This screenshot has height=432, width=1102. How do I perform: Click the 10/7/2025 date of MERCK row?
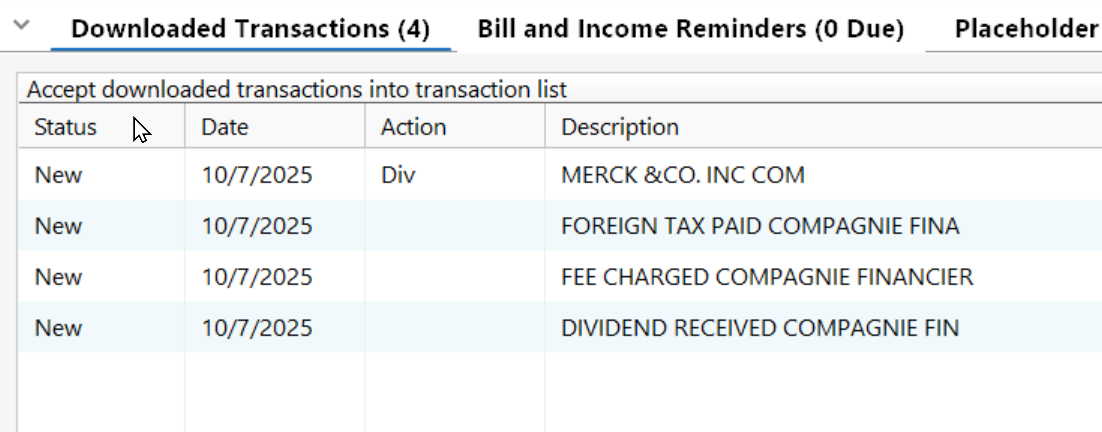click(257, 176)
